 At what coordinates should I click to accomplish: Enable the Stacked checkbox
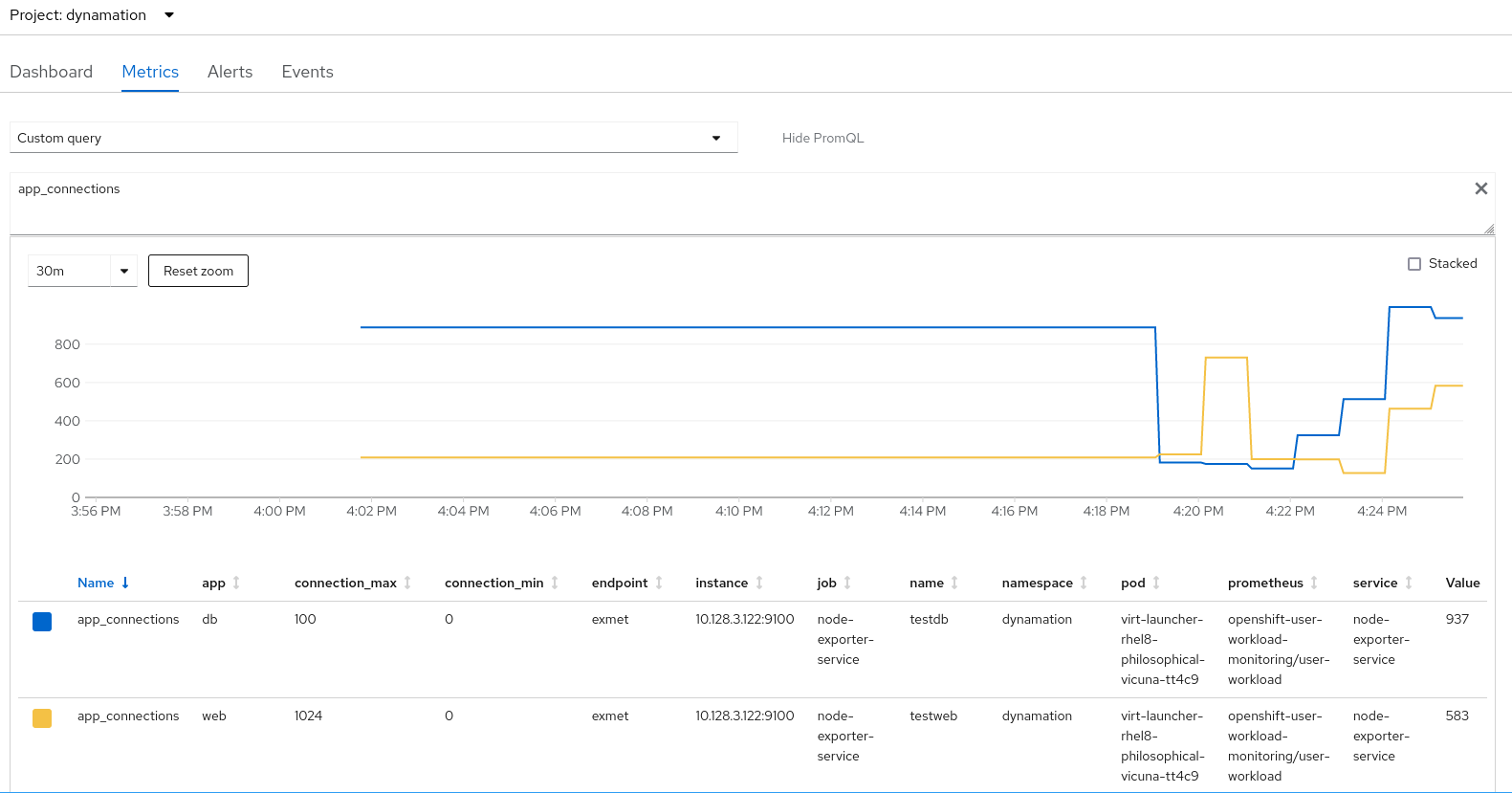(1414, 264)
